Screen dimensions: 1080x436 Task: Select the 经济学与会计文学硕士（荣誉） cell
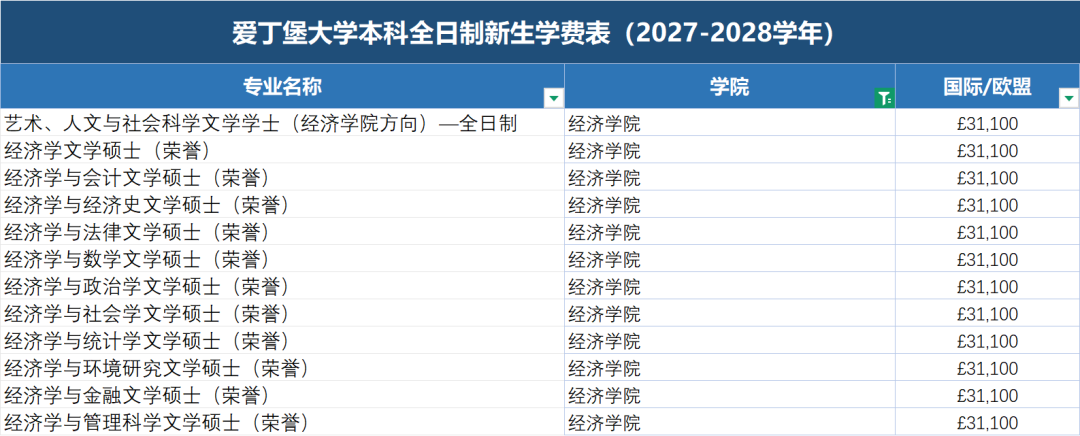tap(282, 178)
